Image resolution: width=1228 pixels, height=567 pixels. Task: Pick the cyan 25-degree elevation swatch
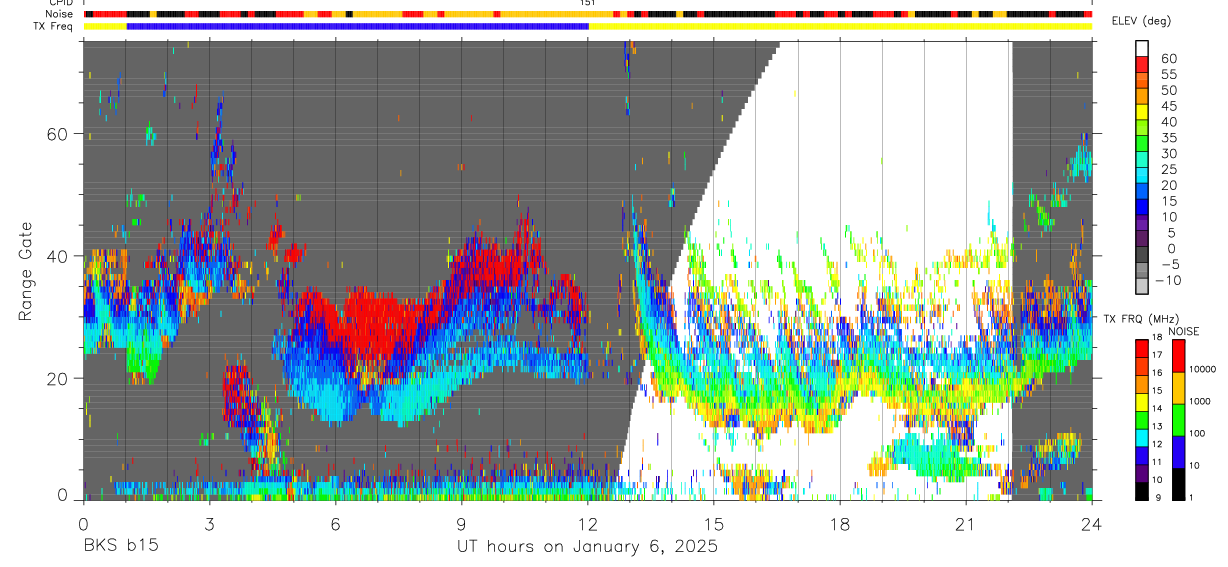tap(1142, 177)
